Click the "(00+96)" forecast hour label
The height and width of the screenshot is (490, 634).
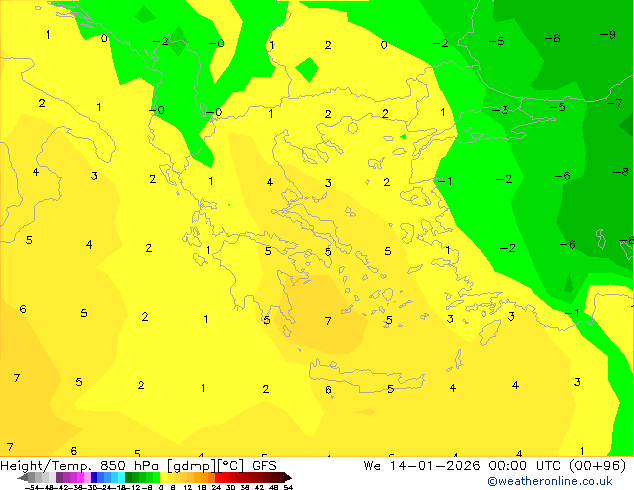598,466
